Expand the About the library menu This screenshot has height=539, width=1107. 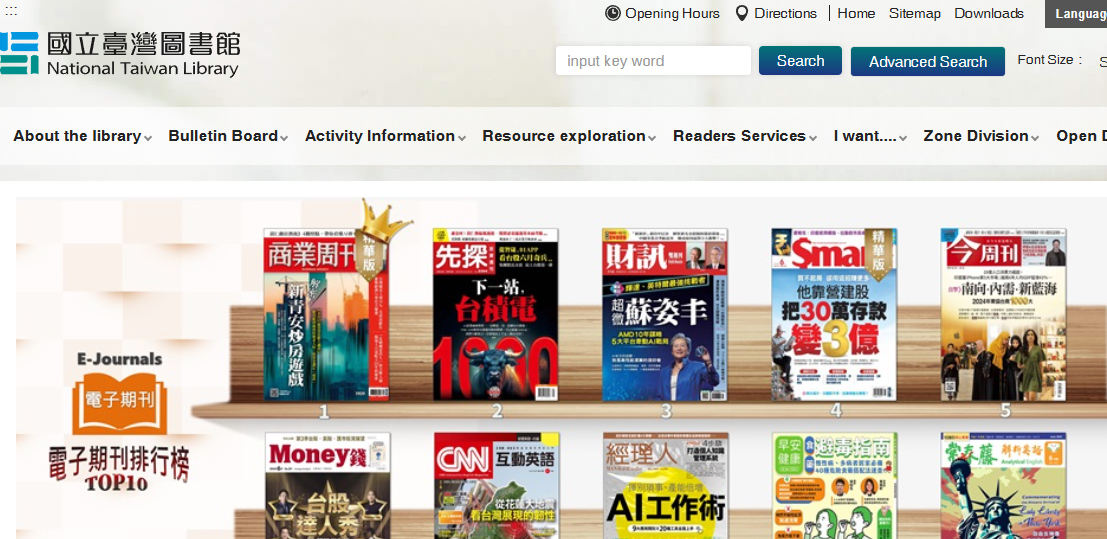pyautogui.click(x=82, y=136)
